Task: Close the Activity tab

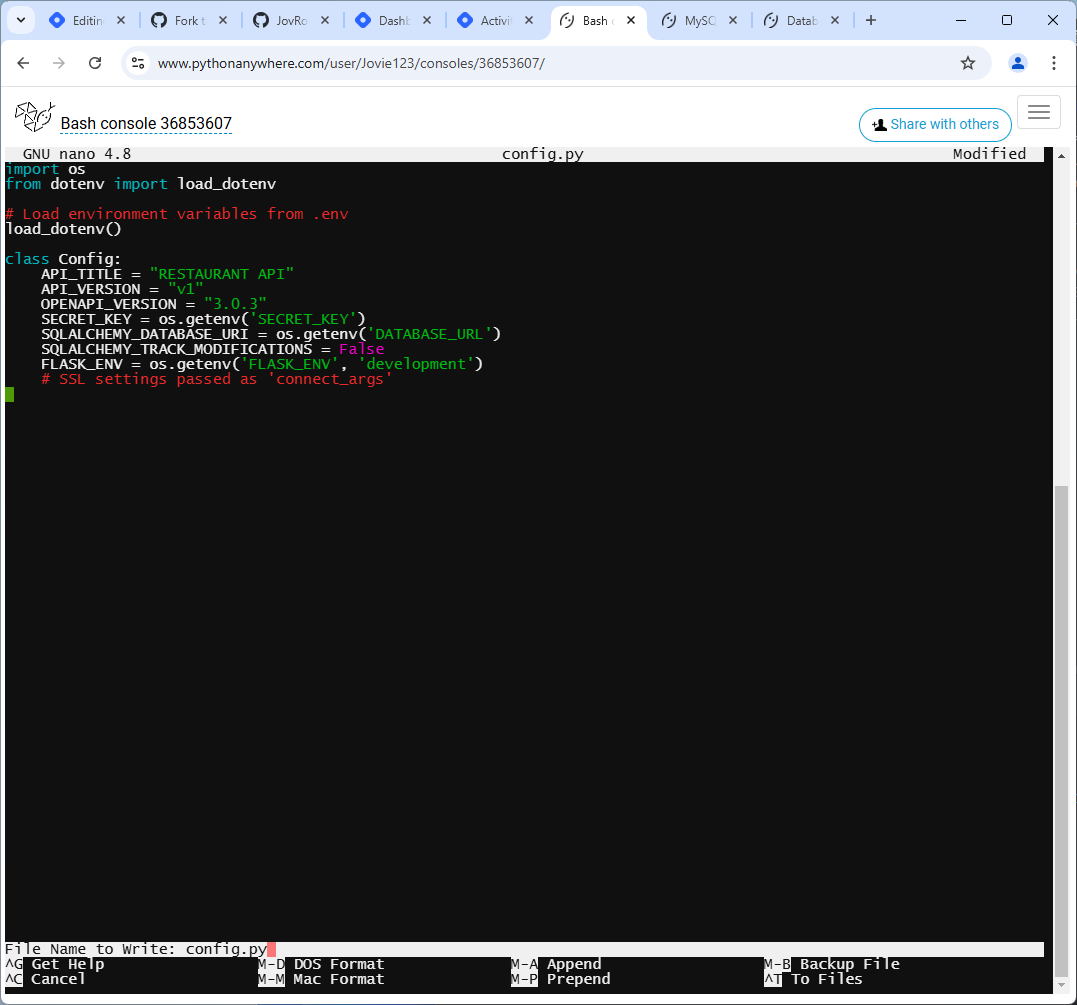Action: click(x=529, y=21)
